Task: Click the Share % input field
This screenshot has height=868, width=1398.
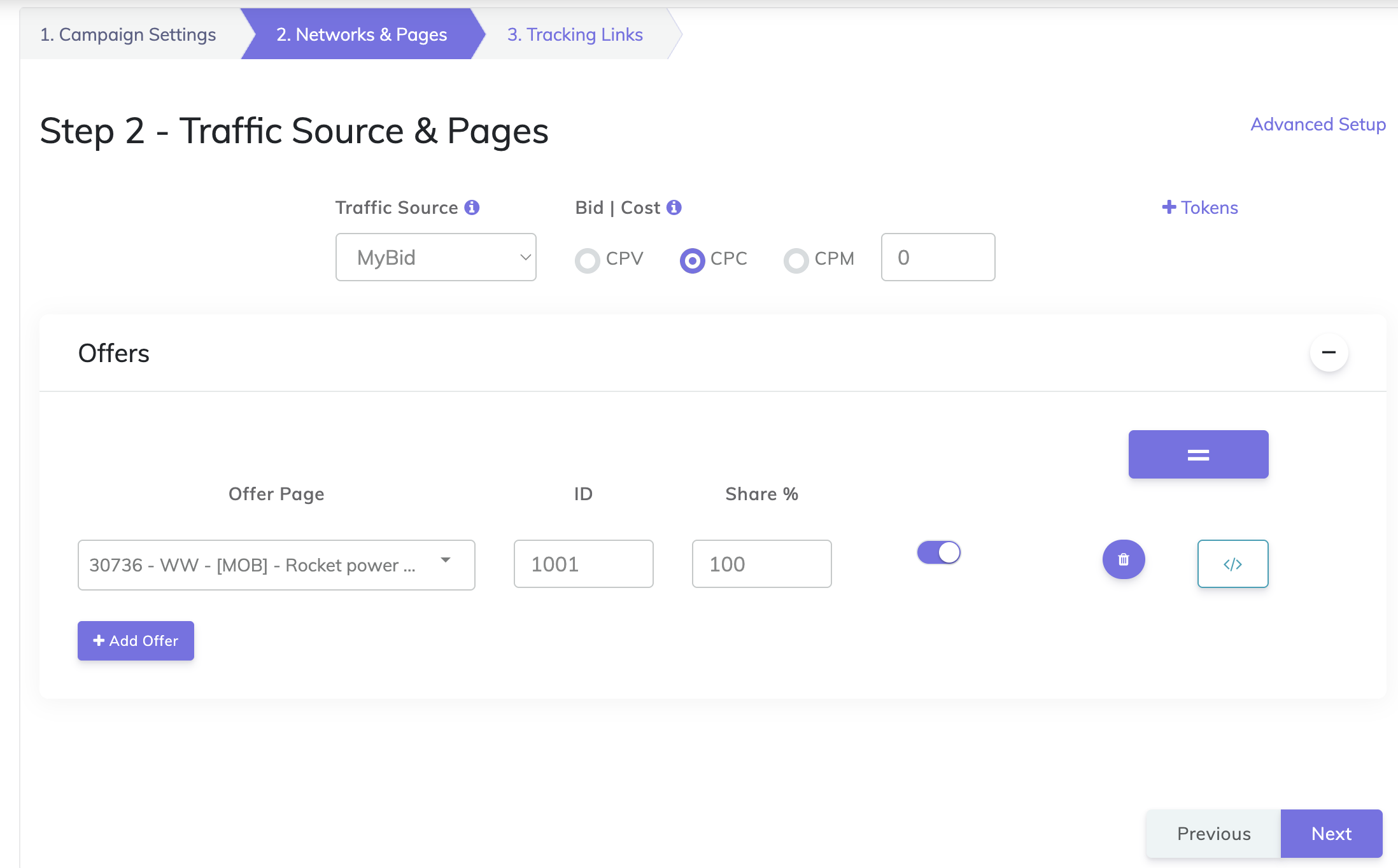Action: 761,564
